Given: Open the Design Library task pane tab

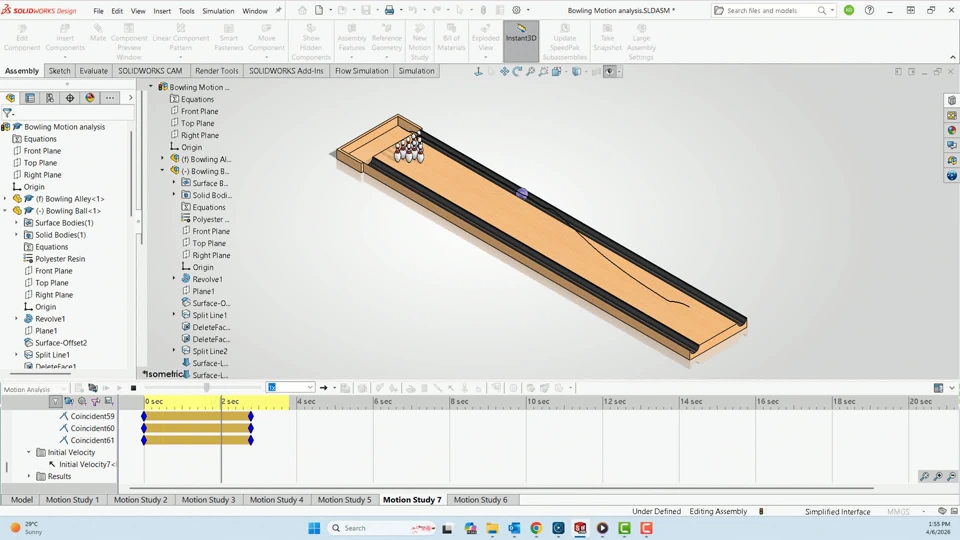Looking at the screenshot, I should pos(951,116).
